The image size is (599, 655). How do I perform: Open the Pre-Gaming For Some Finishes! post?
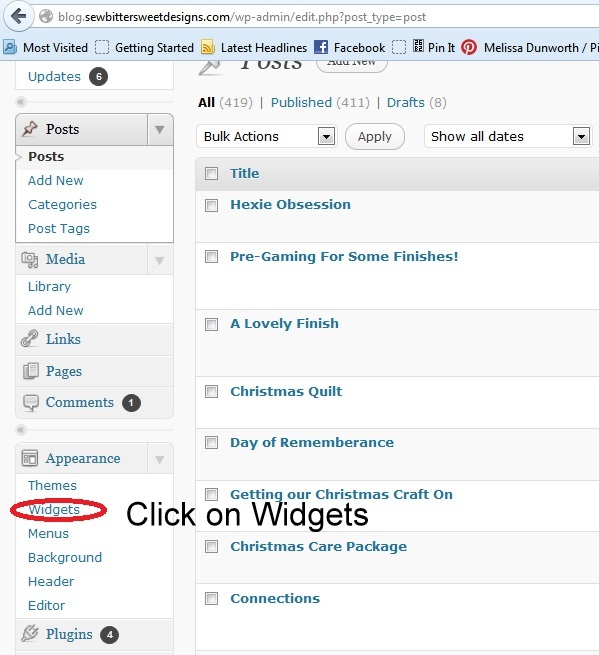tap(344, 256)
